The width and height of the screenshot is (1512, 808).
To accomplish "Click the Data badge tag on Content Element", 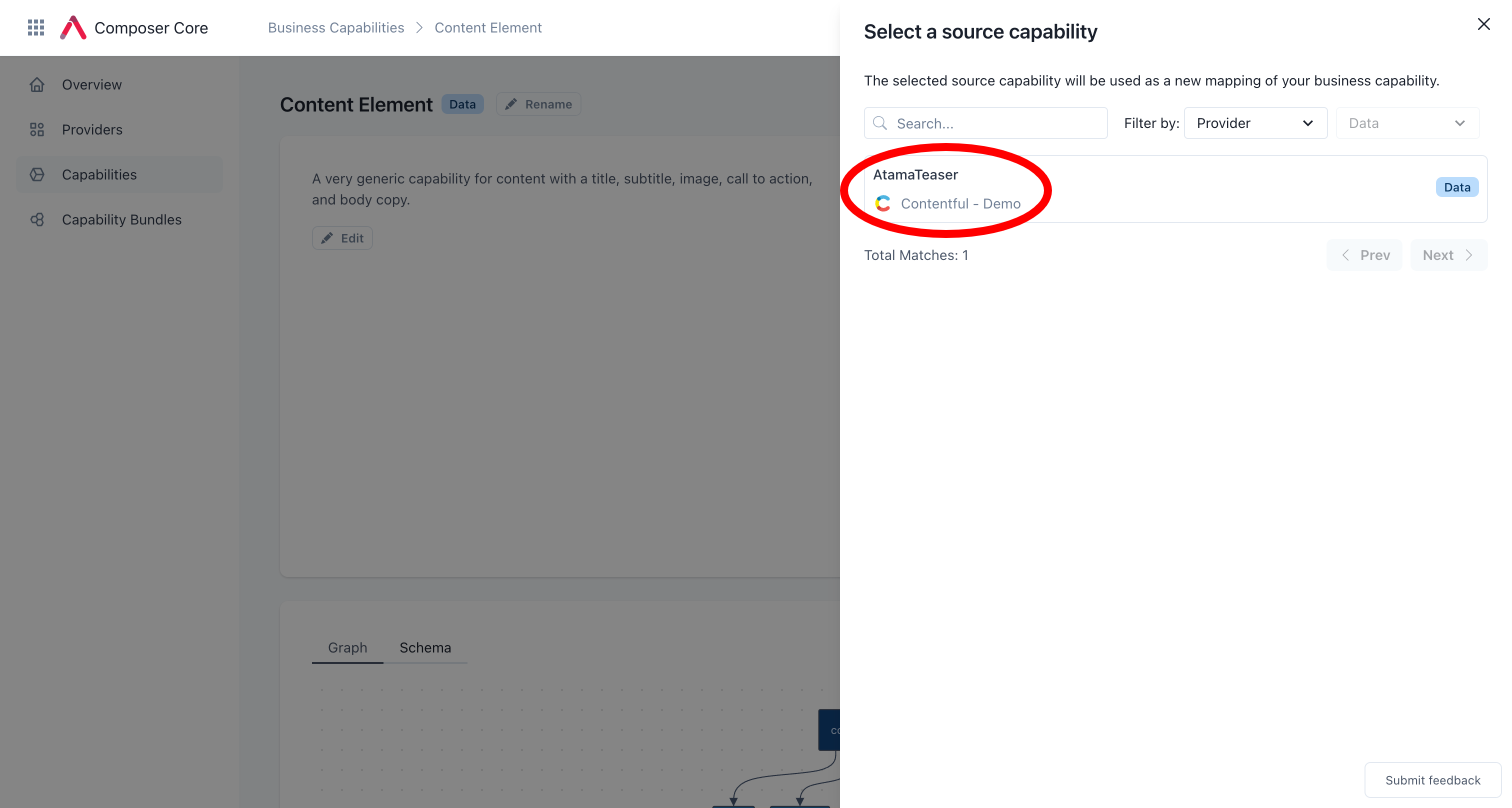I will click(x=462, y=104).
